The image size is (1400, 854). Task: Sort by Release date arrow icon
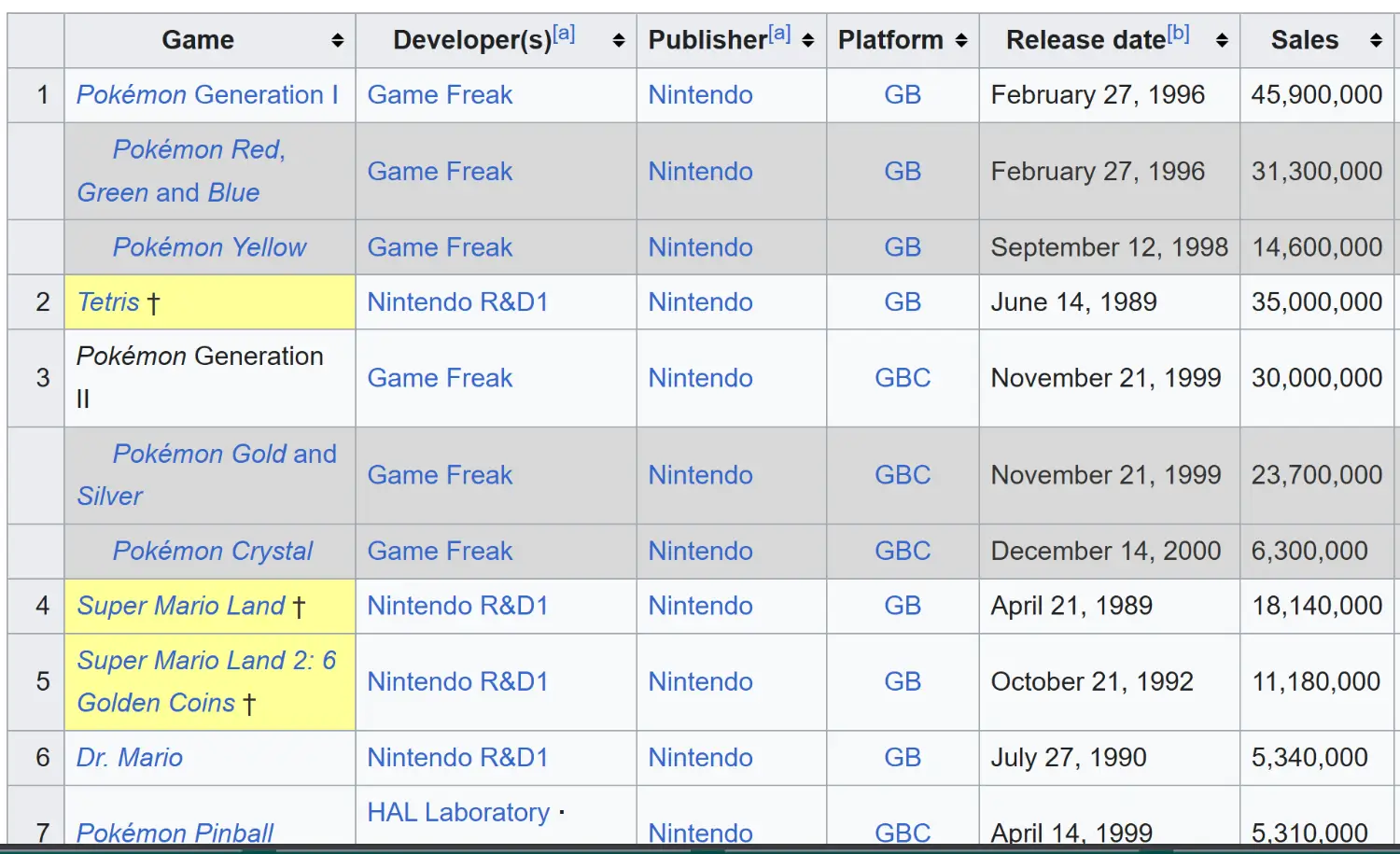1221,40
